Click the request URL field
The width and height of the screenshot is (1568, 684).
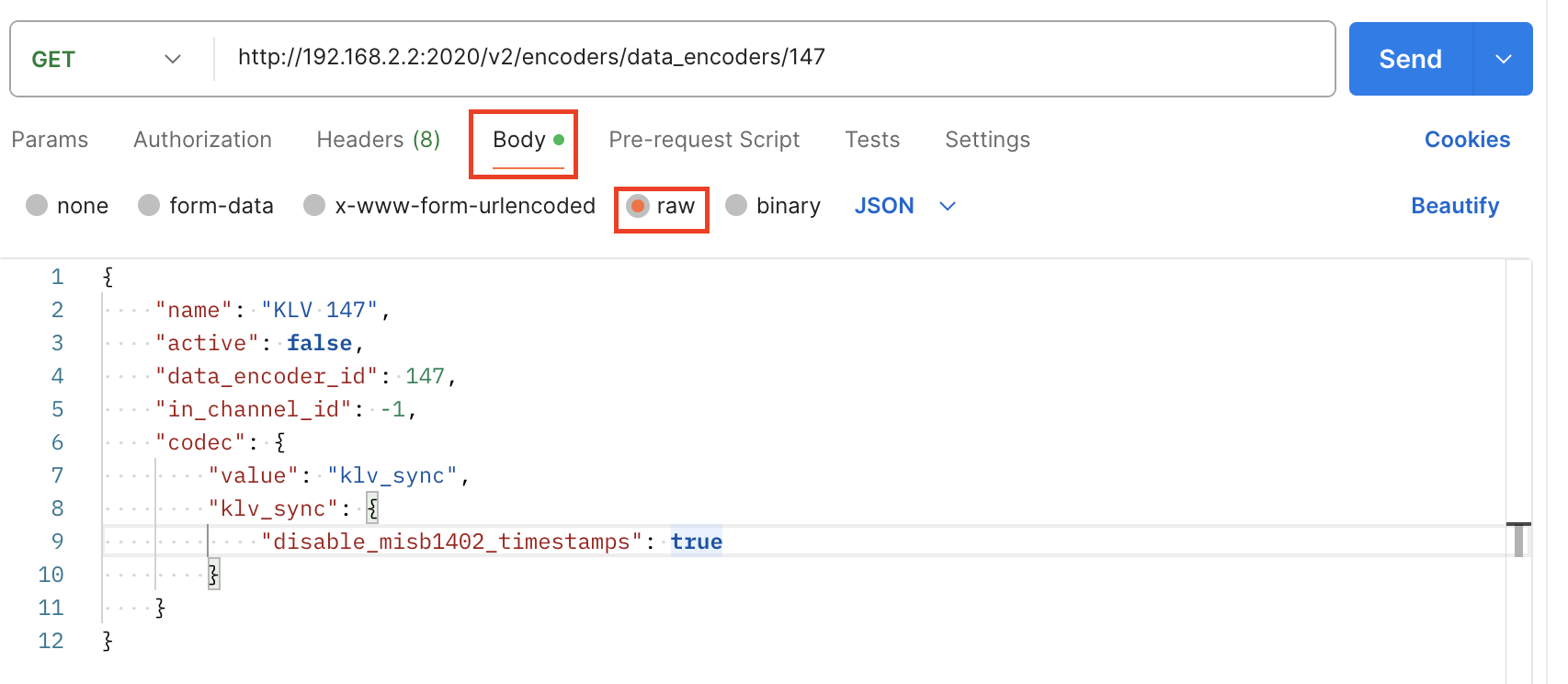(774, 58)
